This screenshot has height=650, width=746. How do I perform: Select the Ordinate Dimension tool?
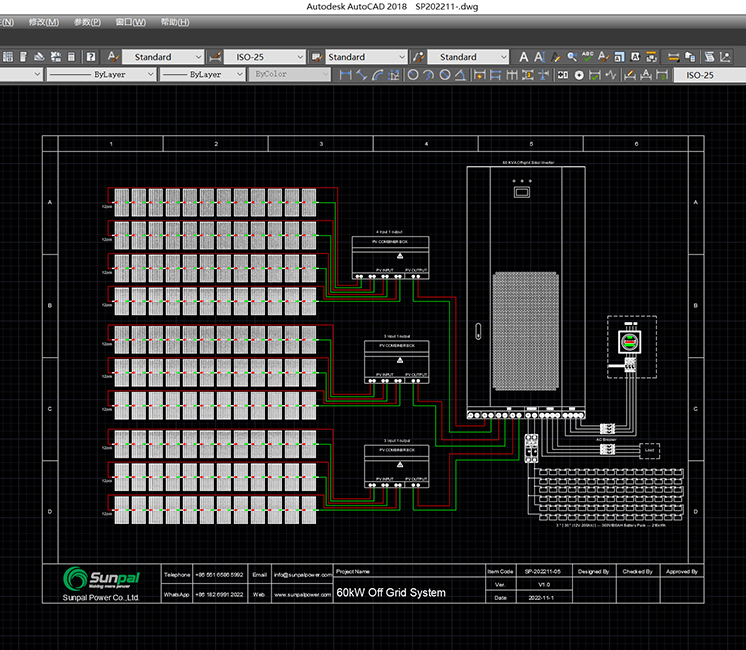point(394,75)
